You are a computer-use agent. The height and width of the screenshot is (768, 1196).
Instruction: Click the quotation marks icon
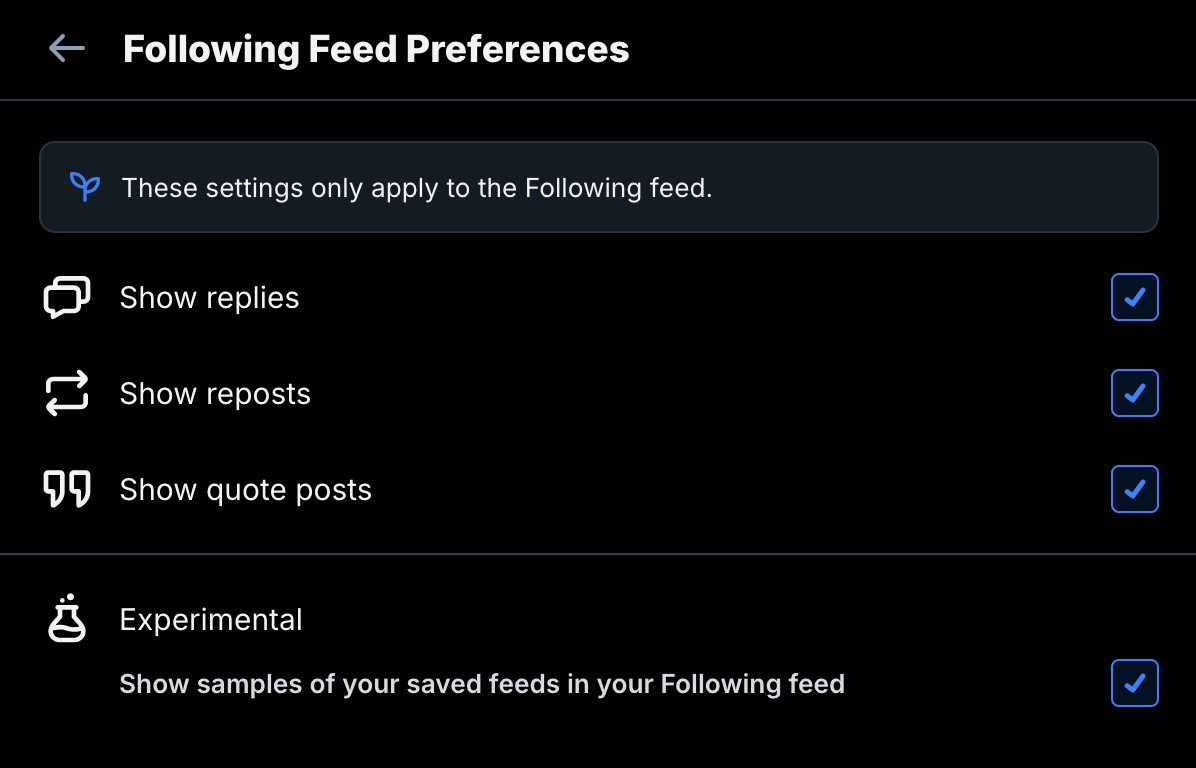click(67, 490)
